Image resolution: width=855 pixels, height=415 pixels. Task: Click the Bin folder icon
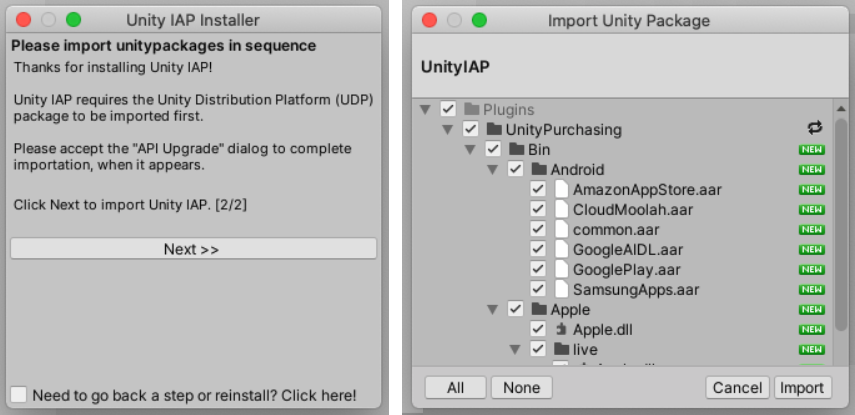pos(516,149)
